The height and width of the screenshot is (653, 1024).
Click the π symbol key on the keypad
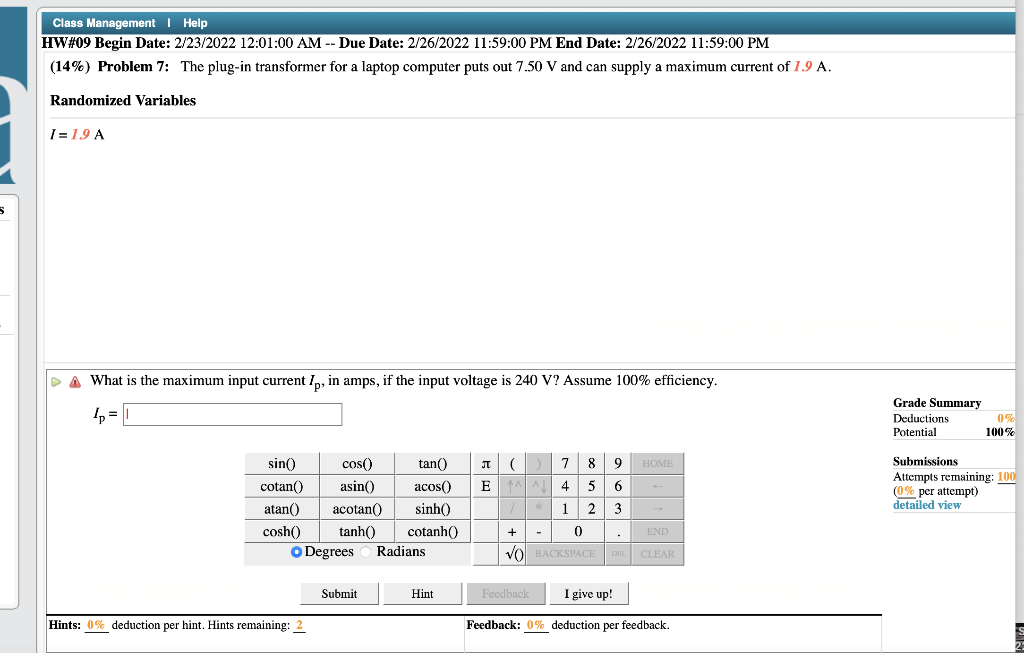(x=485, y=463)
